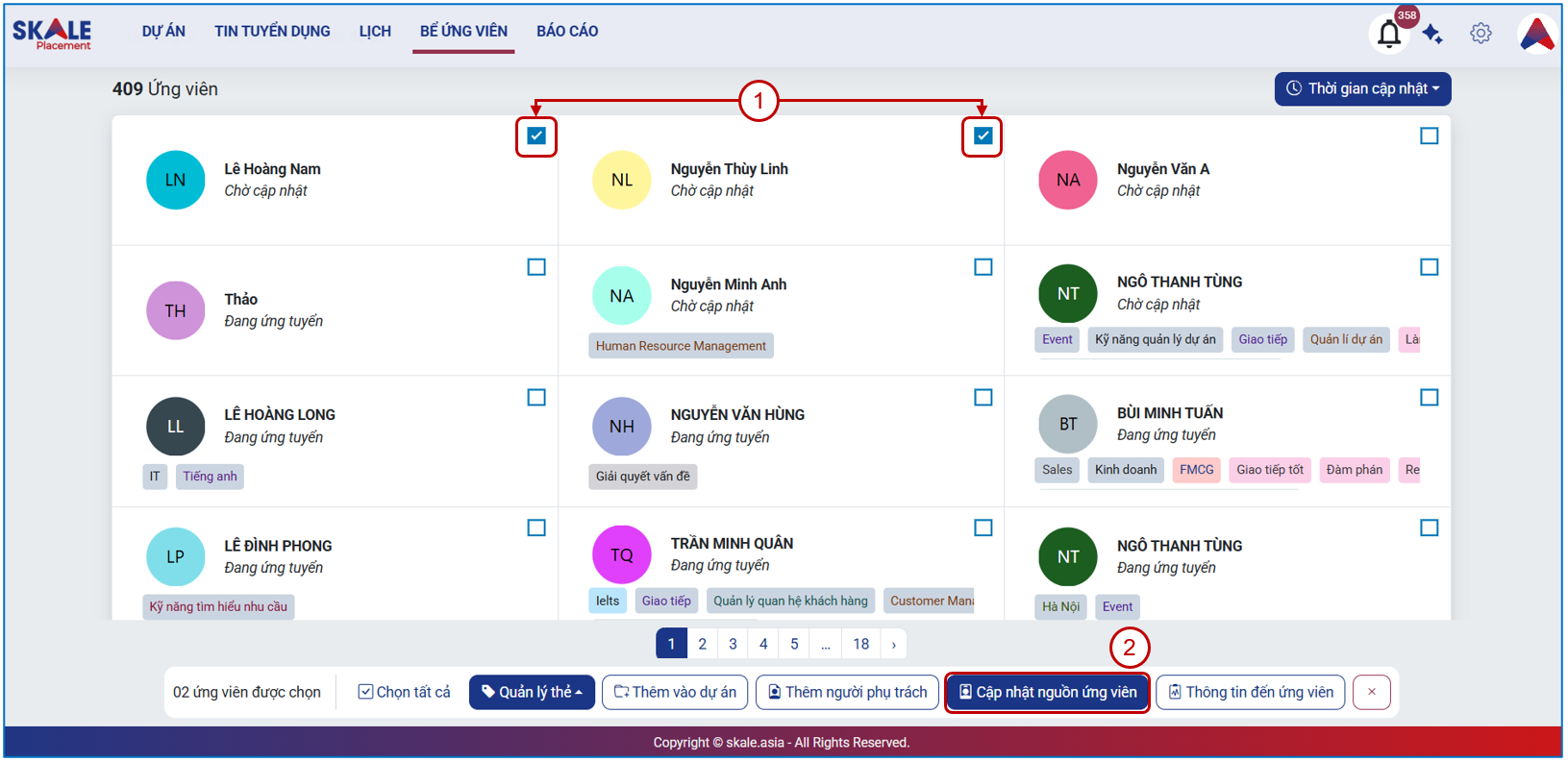
Task: Click Lê Hoàng Nam's LN avatar
Action: coord(175,180)
